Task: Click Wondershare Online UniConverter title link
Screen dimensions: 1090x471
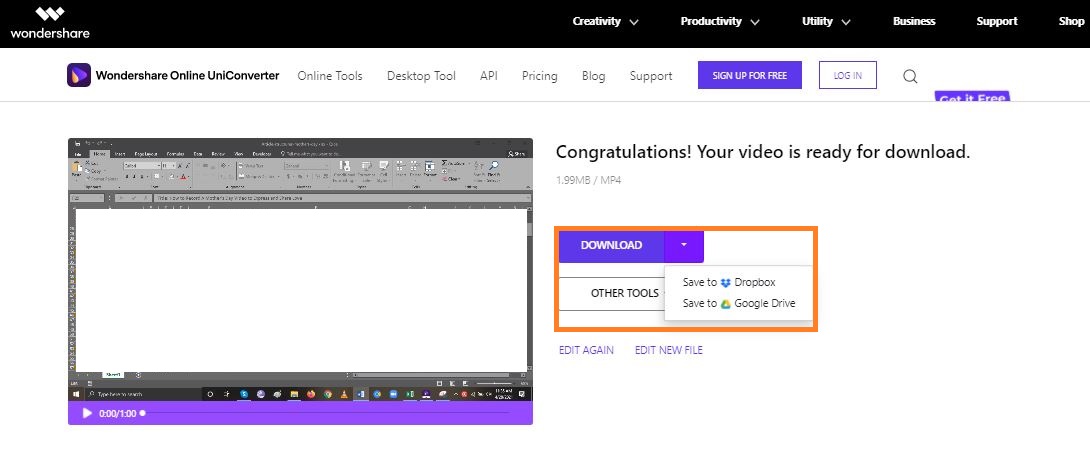Action: (x=187, y=76)
